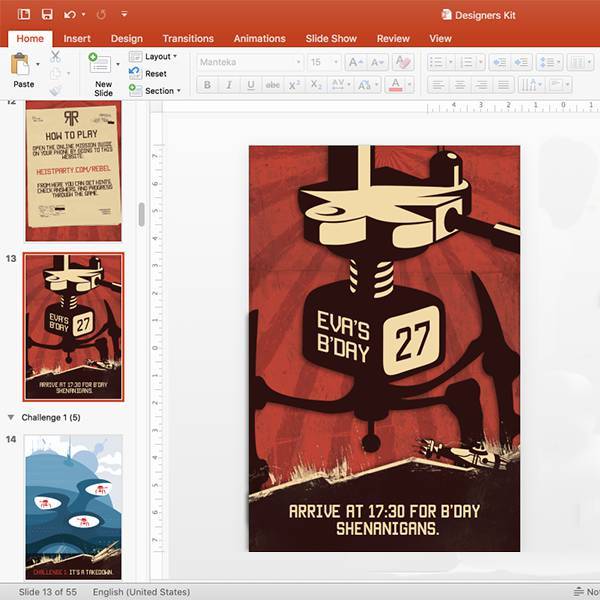Open the Customize Quick Access Toolbar arrow
600x600 pixels.
pyautogui.click(x=124, y=15)
